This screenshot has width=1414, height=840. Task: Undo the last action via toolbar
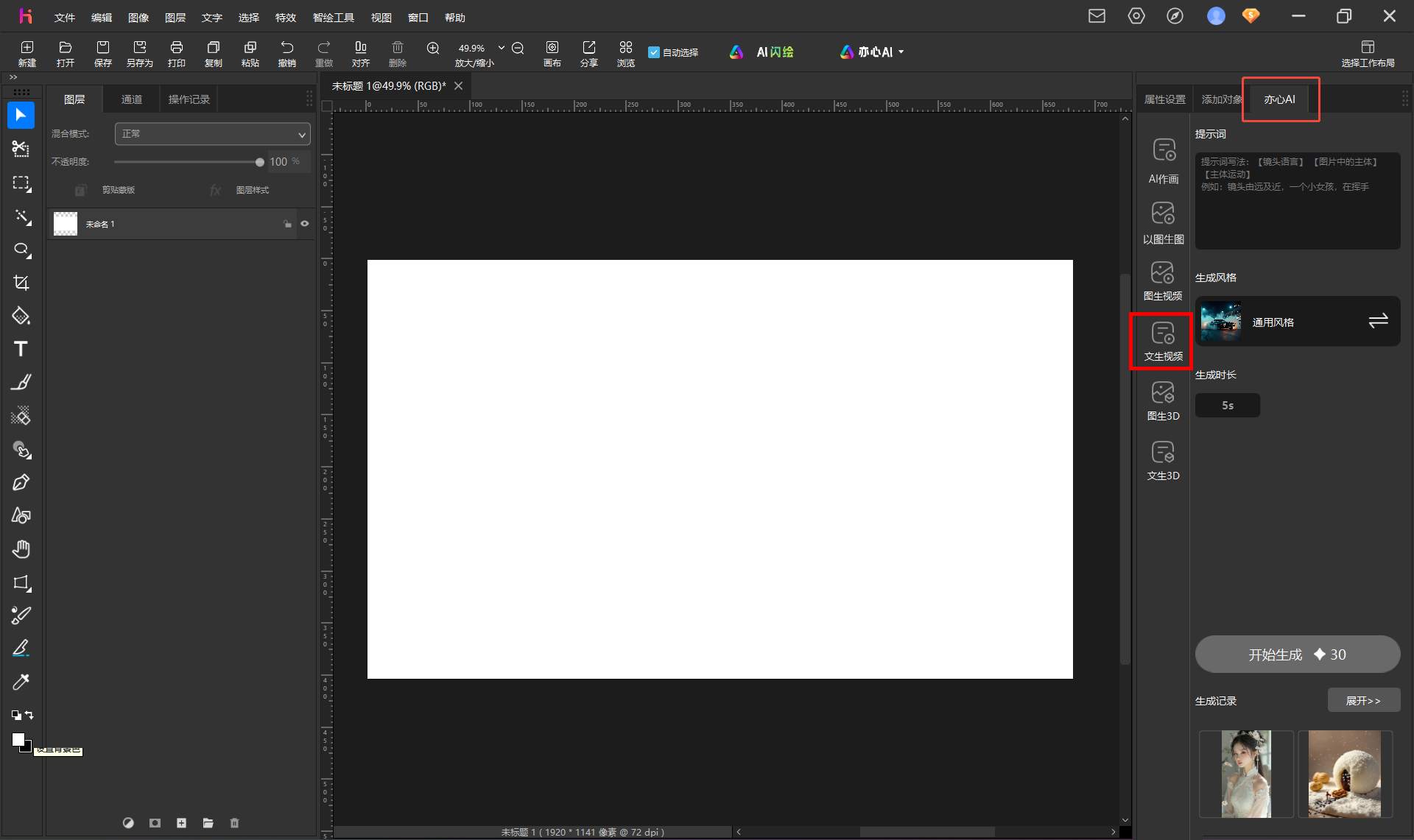pos(287,54)
